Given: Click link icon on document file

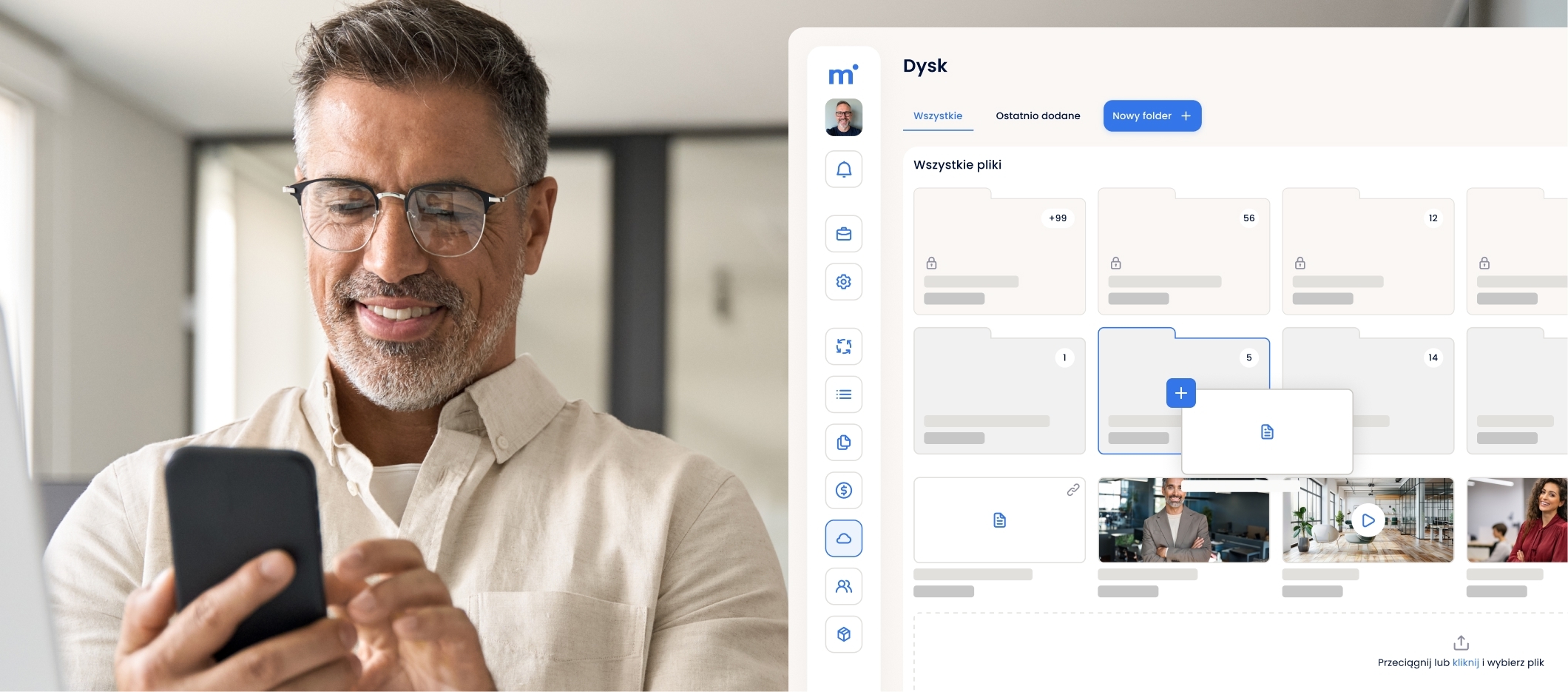Looking at the screenshot, I should point(1072,490).
